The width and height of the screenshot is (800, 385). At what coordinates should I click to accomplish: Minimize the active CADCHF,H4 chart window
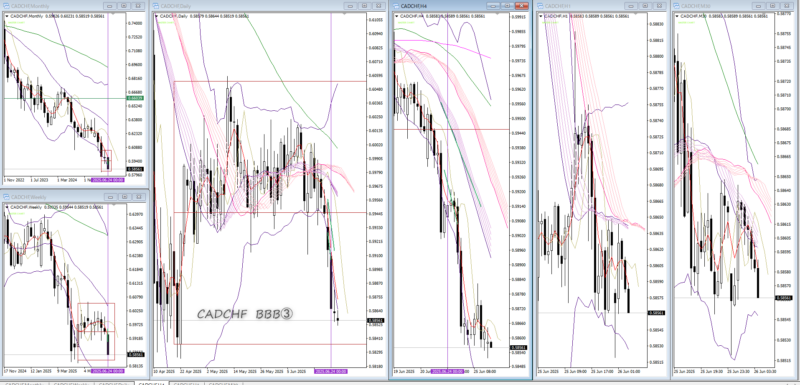493,6
